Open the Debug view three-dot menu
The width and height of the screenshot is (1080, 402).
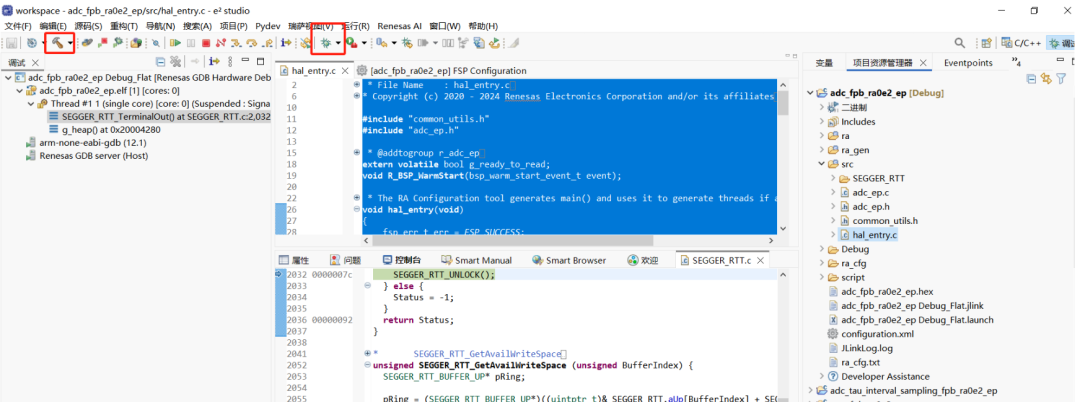pyautogui.click(x=229, y=62)
